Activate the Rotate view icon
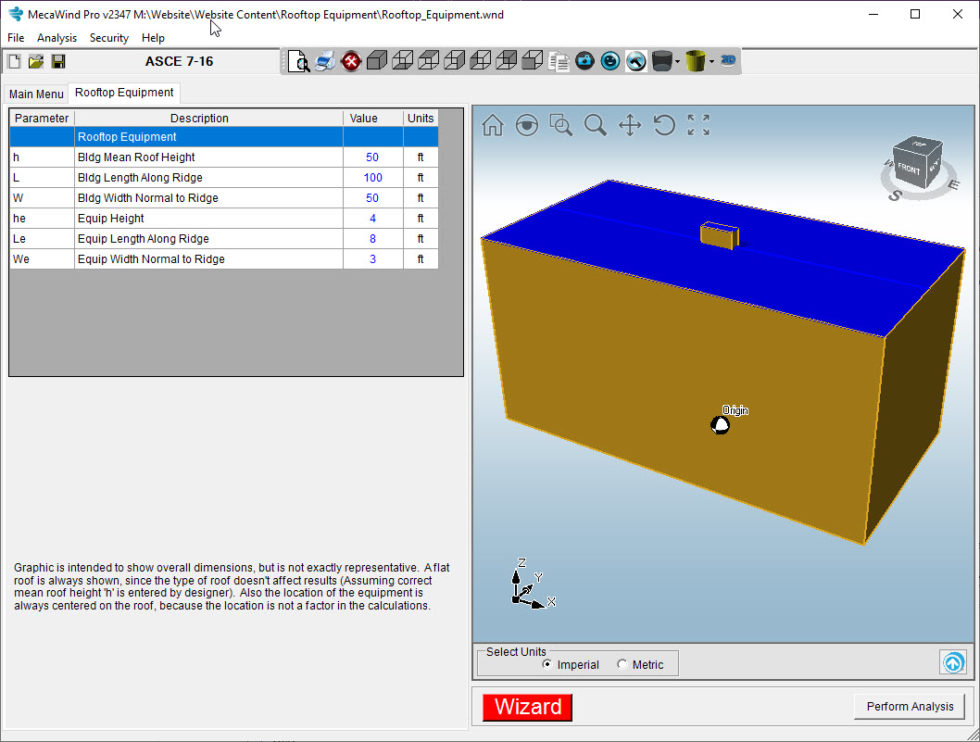Screen dimensions: 980x742 [x=663, y=125]
